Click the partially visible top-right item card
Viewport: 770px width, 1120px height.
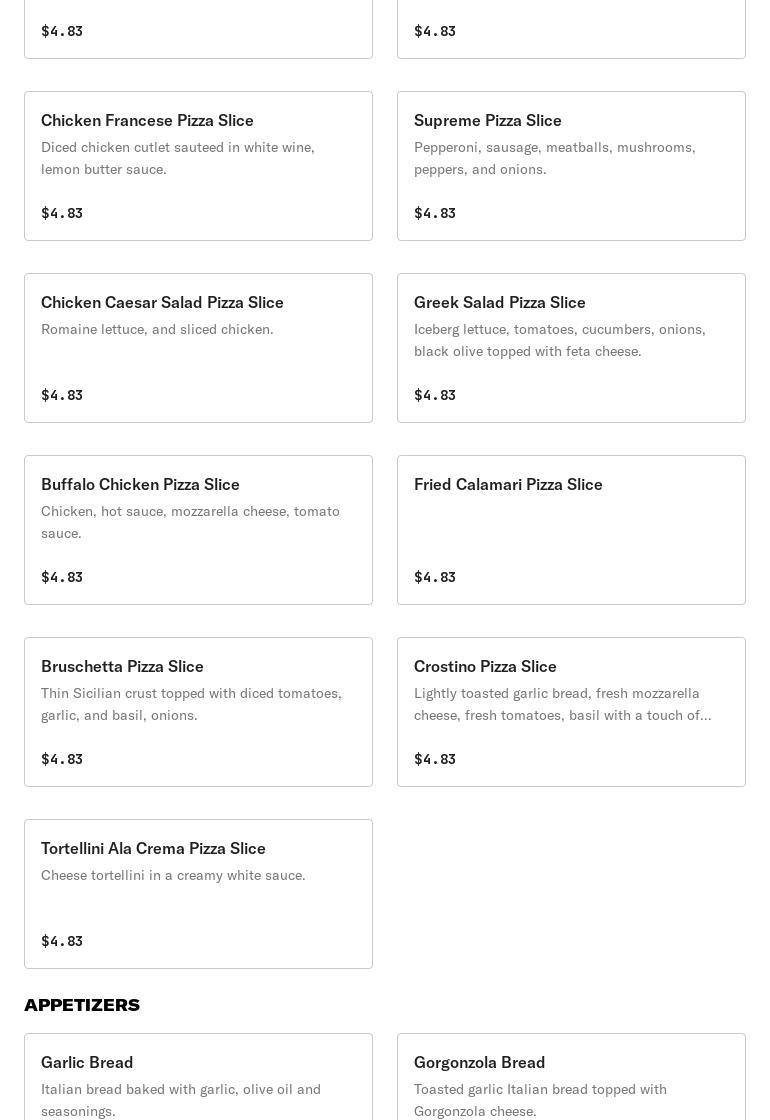(x=571, y=29)
